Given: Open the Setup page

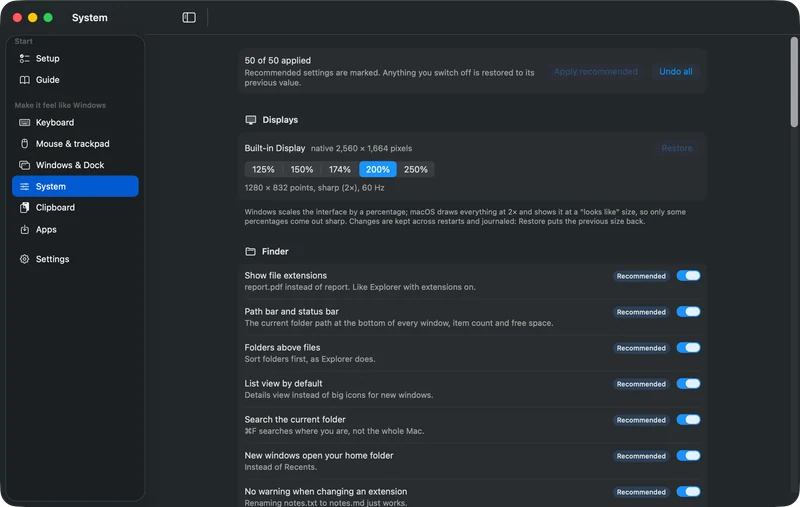Looking at the screenshot, I should tap(75, 59).
